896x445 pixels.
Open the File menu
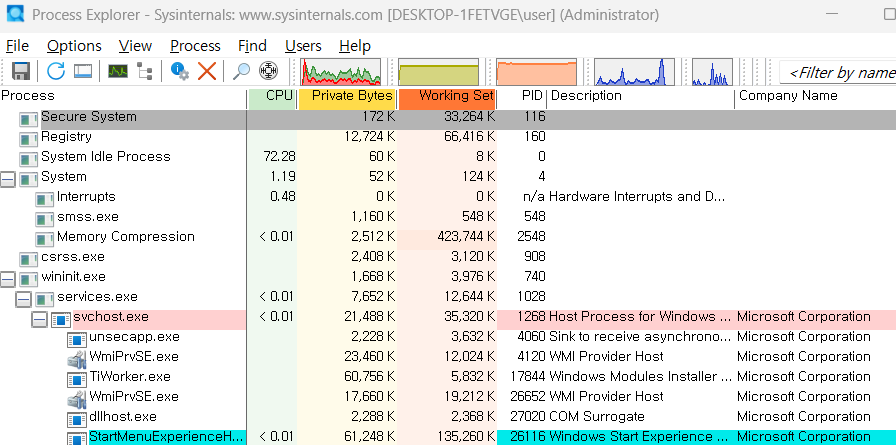click(17, 46)
